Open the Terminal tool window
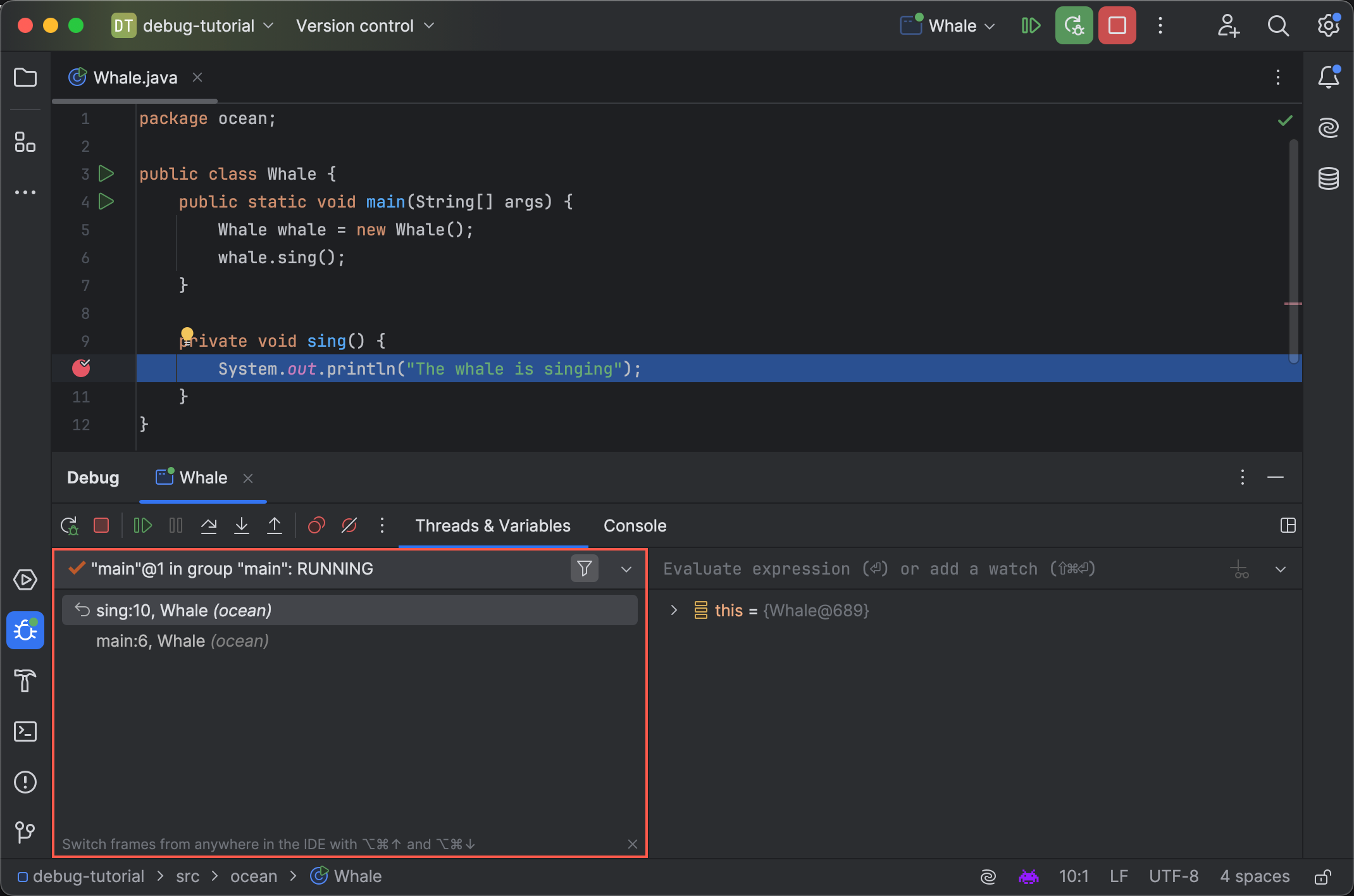 tap(25, 731)
